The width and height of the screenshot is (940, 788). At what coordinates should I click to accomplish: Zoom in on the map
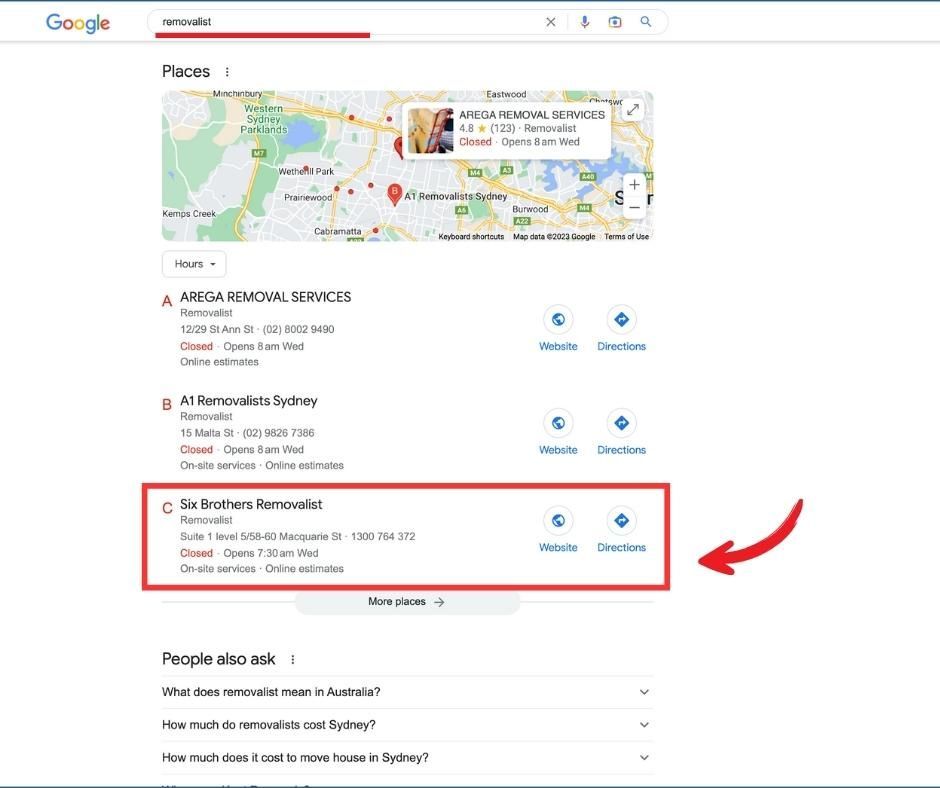tap(634, 186)
